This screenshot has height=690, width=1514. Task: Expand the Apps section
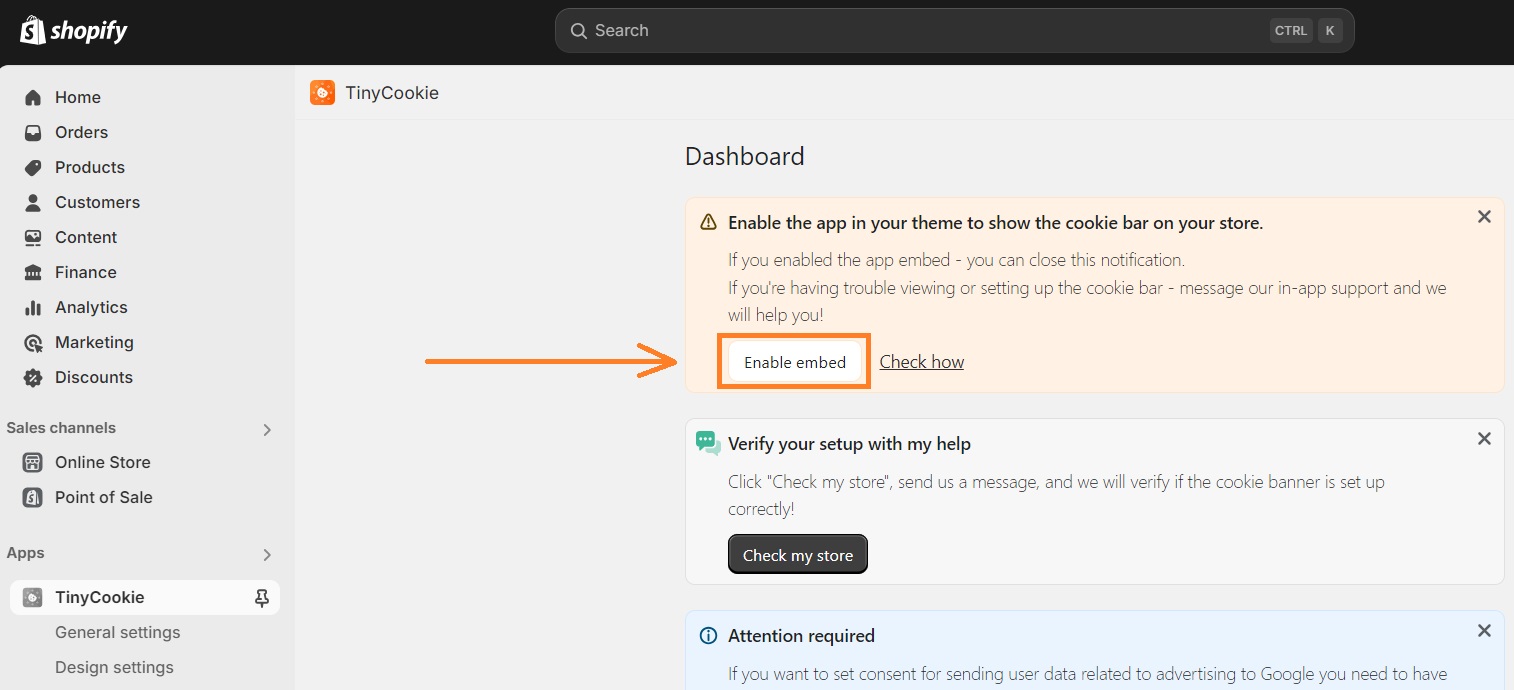(266, 553)
